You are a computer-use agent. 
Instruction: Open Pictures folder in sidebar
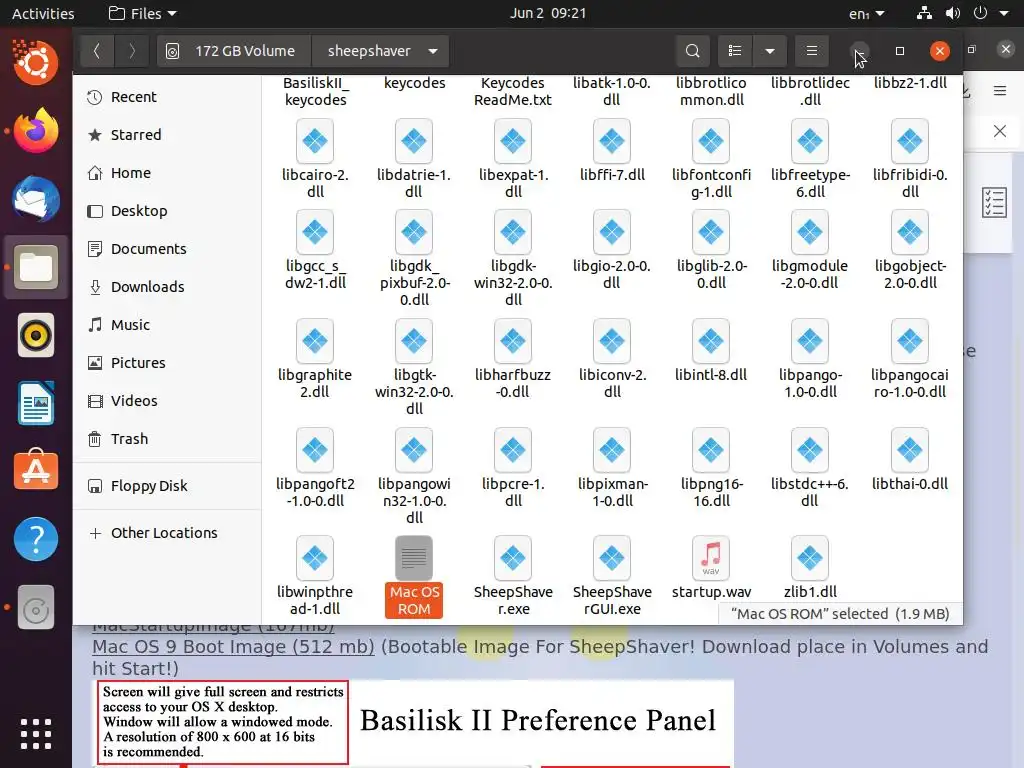tap(167, 363)
